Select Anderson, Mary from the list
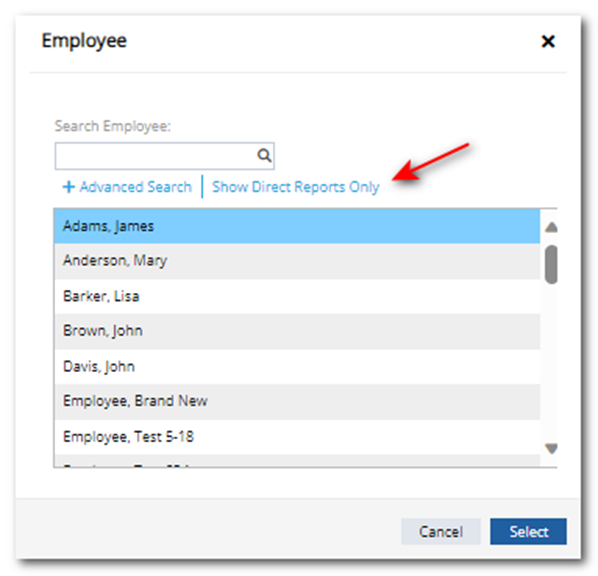Viewport: 598px width, 576px height. (x=297, y=261)
